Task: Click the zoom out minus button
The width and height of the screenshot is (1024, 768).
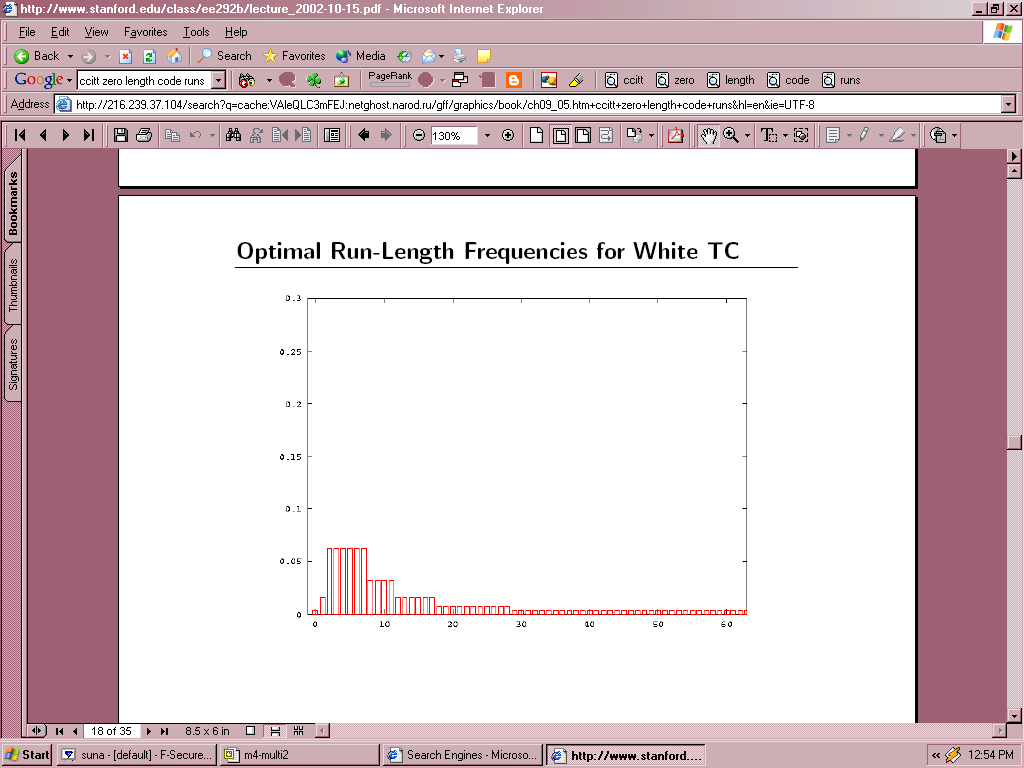Action: (x=419, y=135)
